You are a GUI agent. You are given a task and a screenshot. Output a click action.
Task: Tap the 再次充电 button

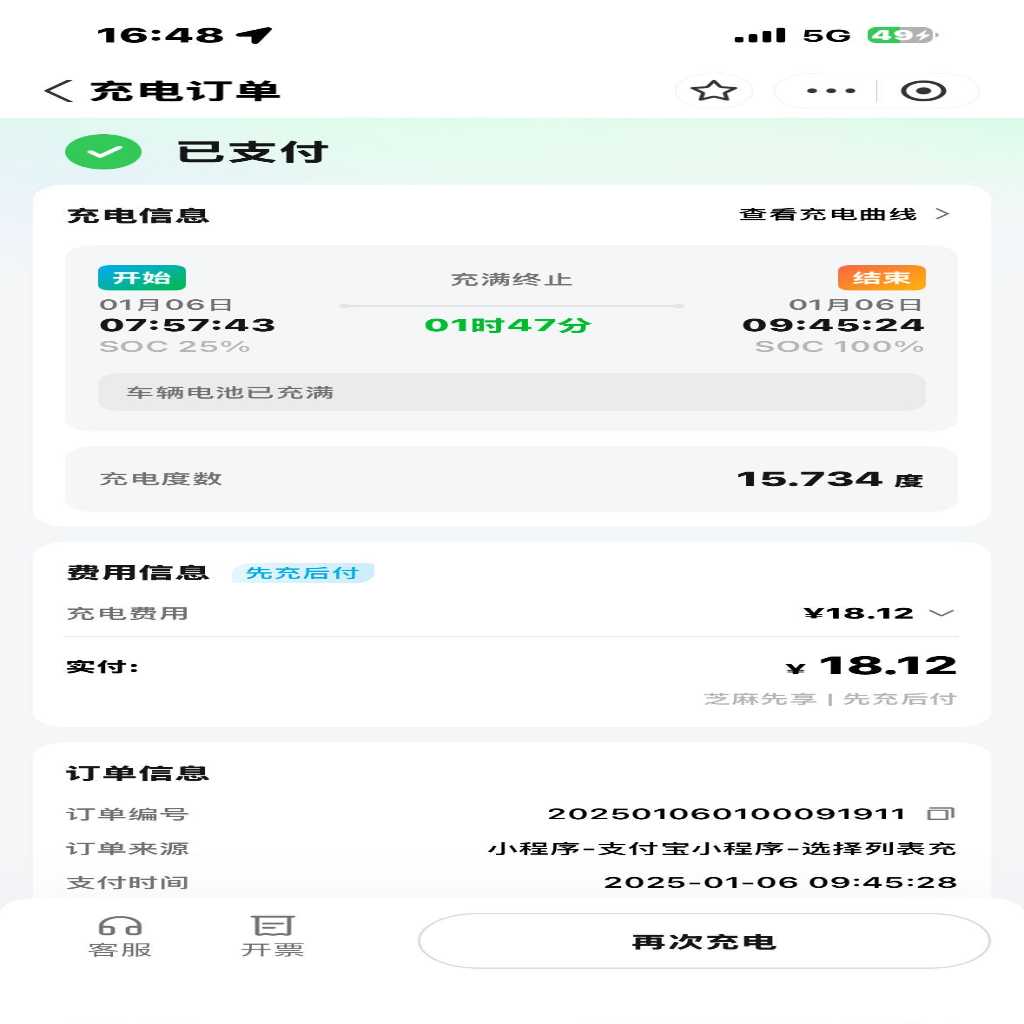click(x=704, y=941)
